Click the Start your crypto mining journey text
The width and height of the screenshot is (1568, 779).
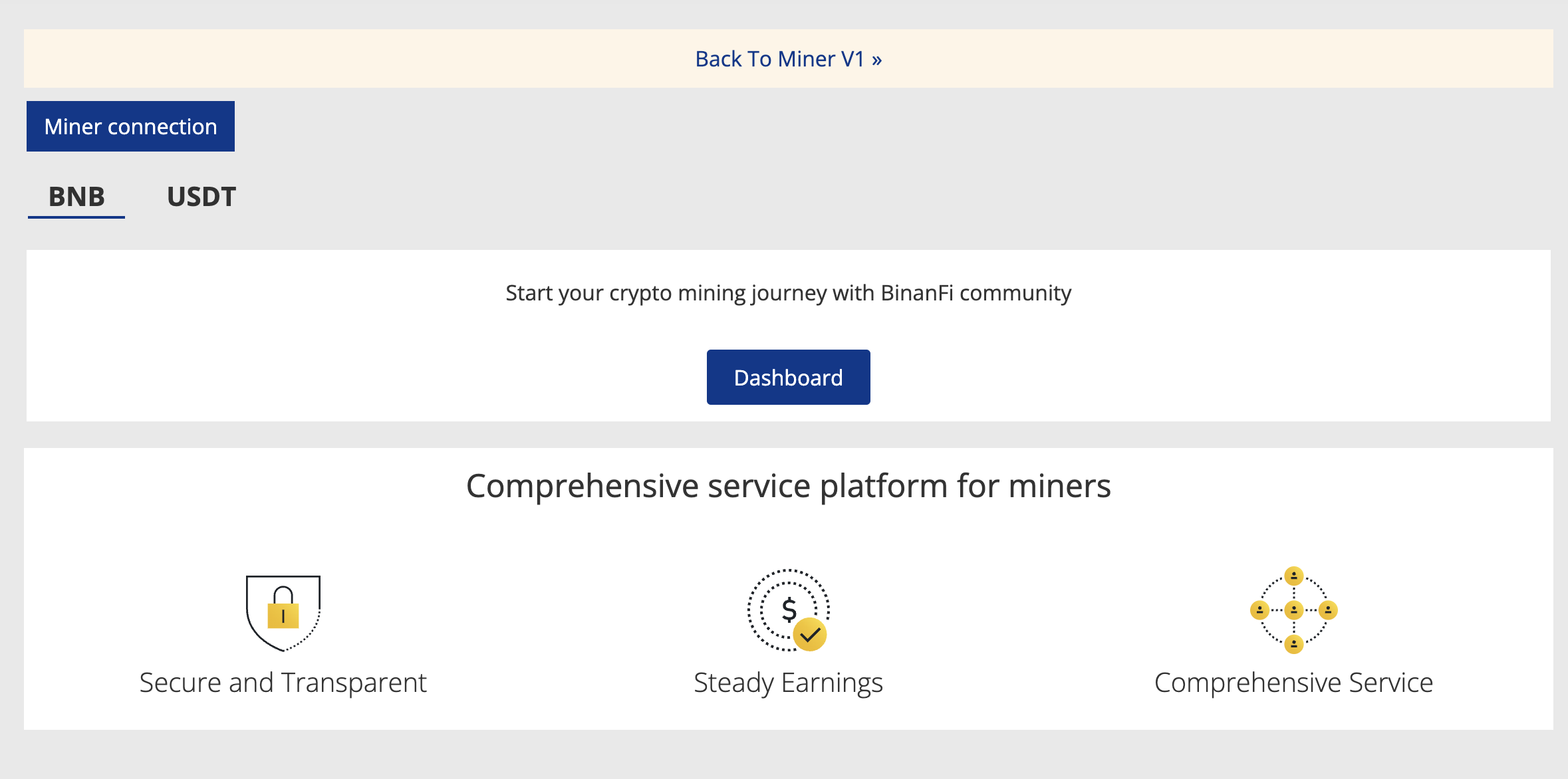[x=789, y=293]
